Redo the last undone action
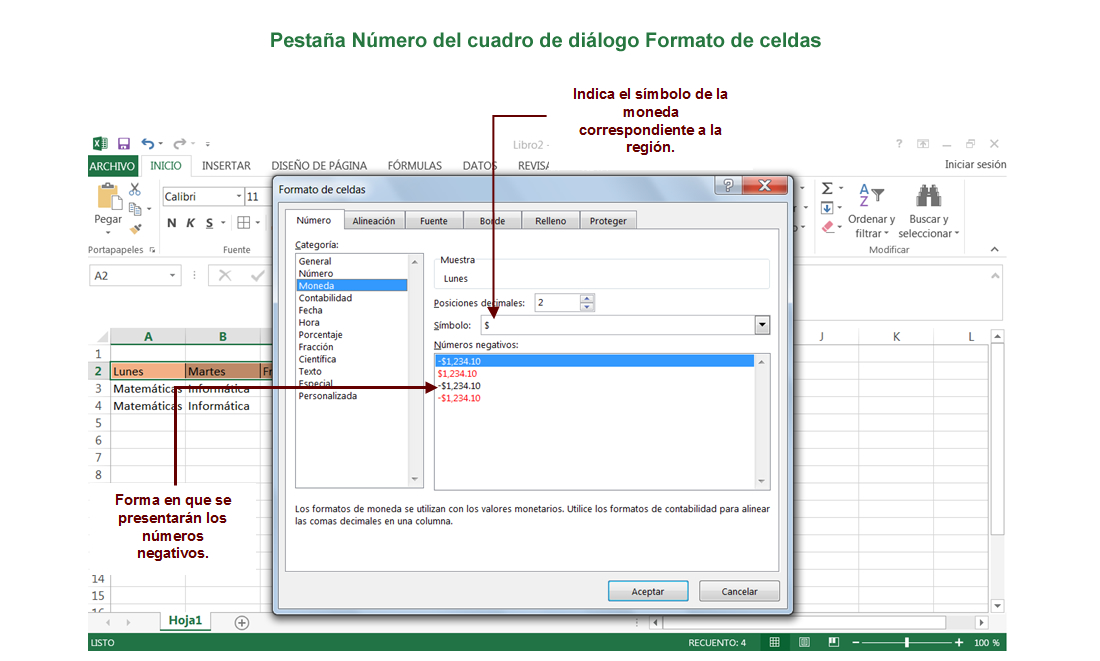 (x=180, y=144)
